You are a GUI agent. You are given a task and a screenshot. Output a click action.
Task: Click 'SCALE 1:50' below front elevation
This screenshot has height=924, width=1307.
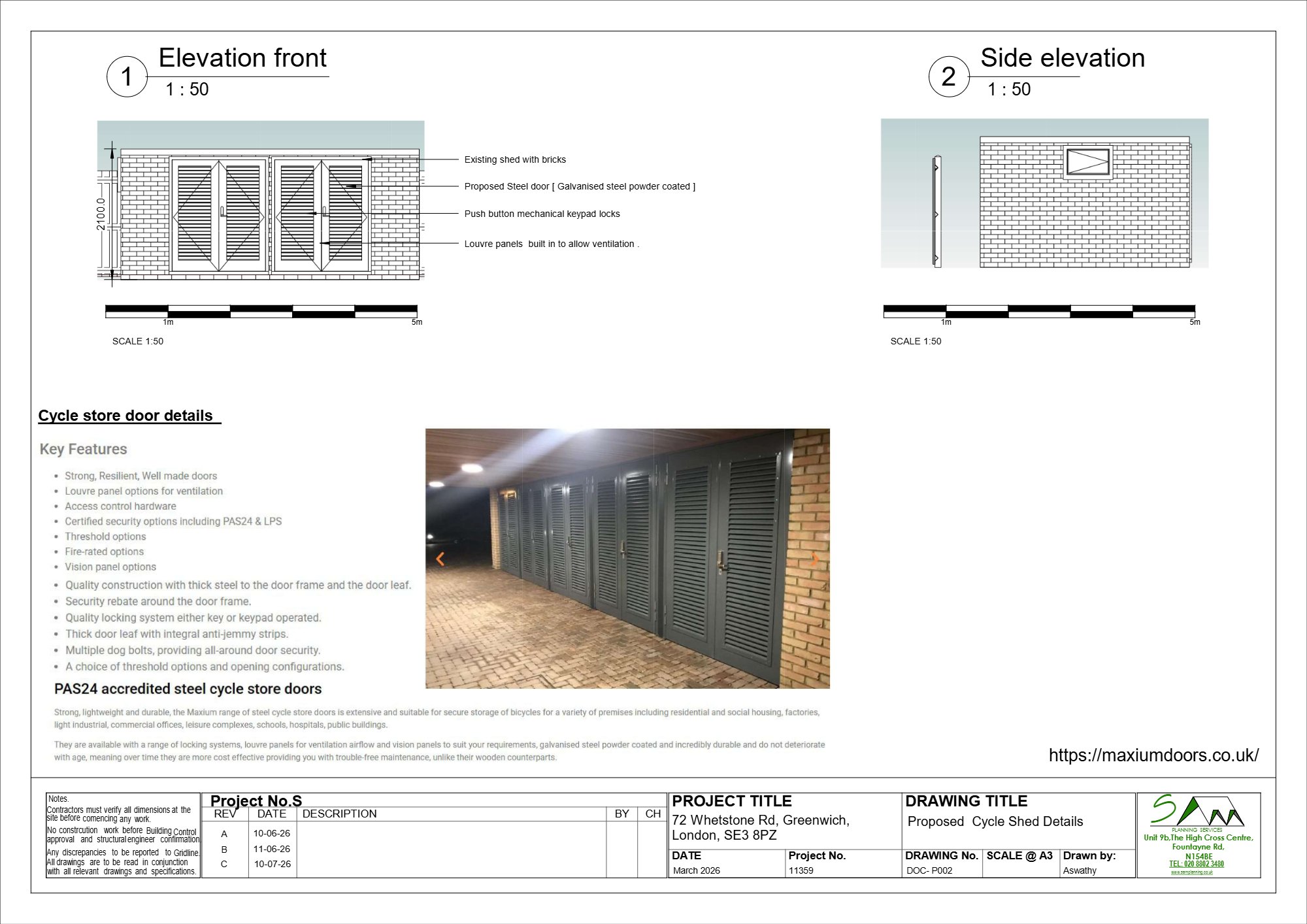[x=138, y=341]
